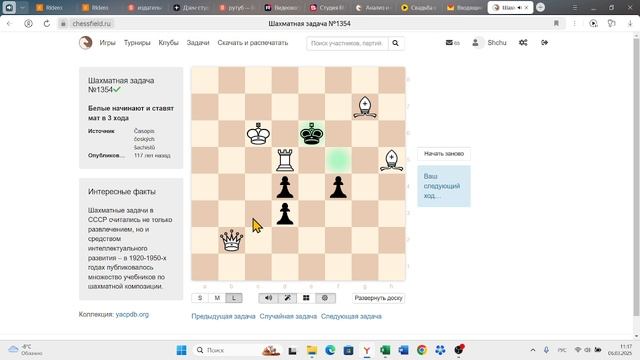Open Microsoft Edge from taskbar
640x360 pixels.
(330, 350)
